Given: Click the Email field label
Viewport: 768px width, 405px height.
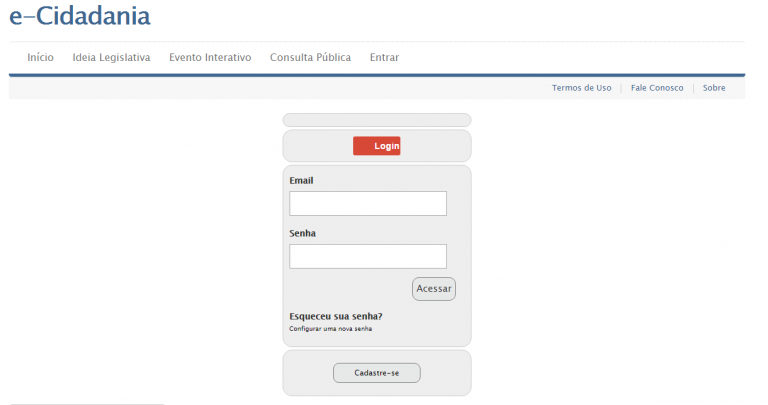Looking at the screenshot, I should point(301,180).
